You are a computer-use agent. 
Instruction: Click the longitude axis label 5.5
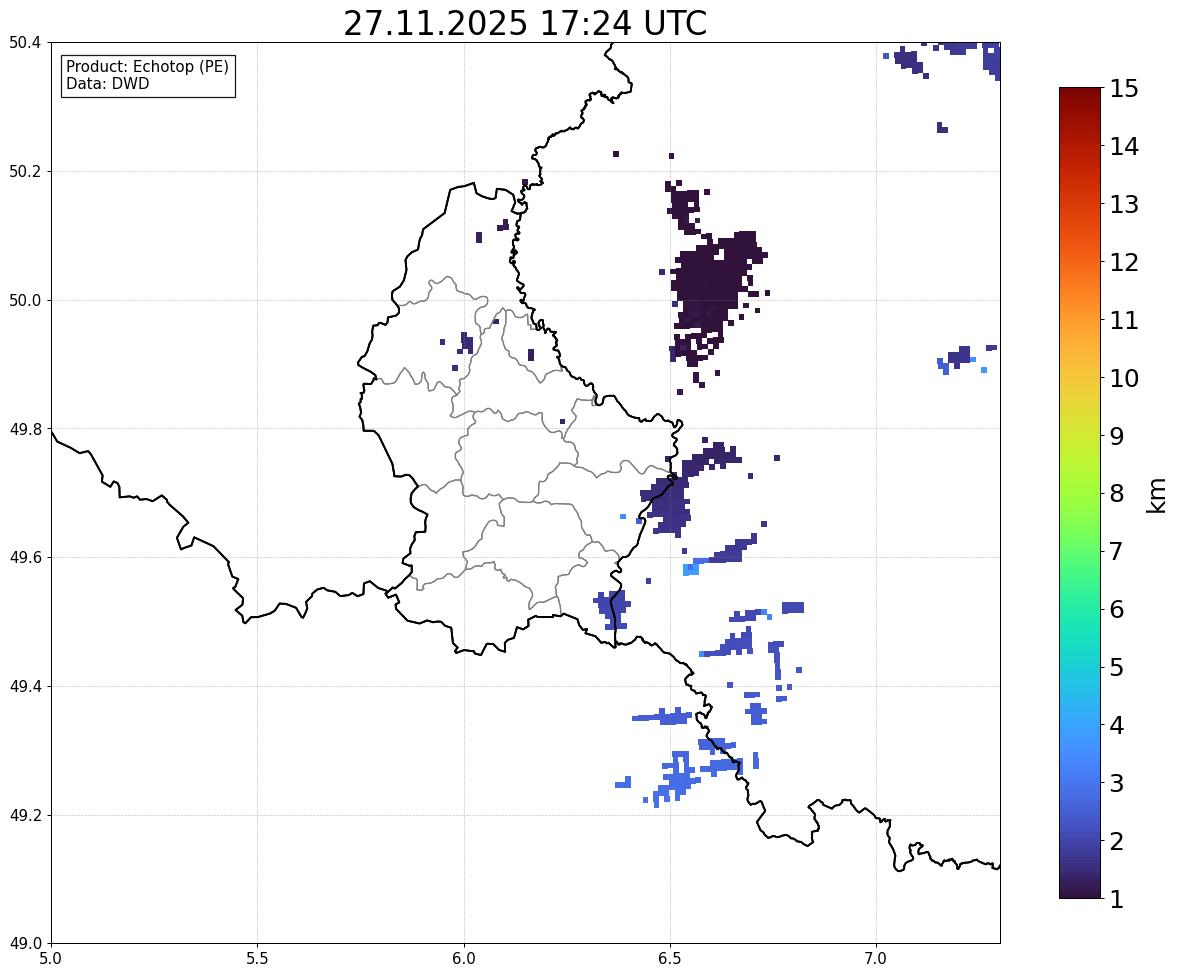[258, 959]
